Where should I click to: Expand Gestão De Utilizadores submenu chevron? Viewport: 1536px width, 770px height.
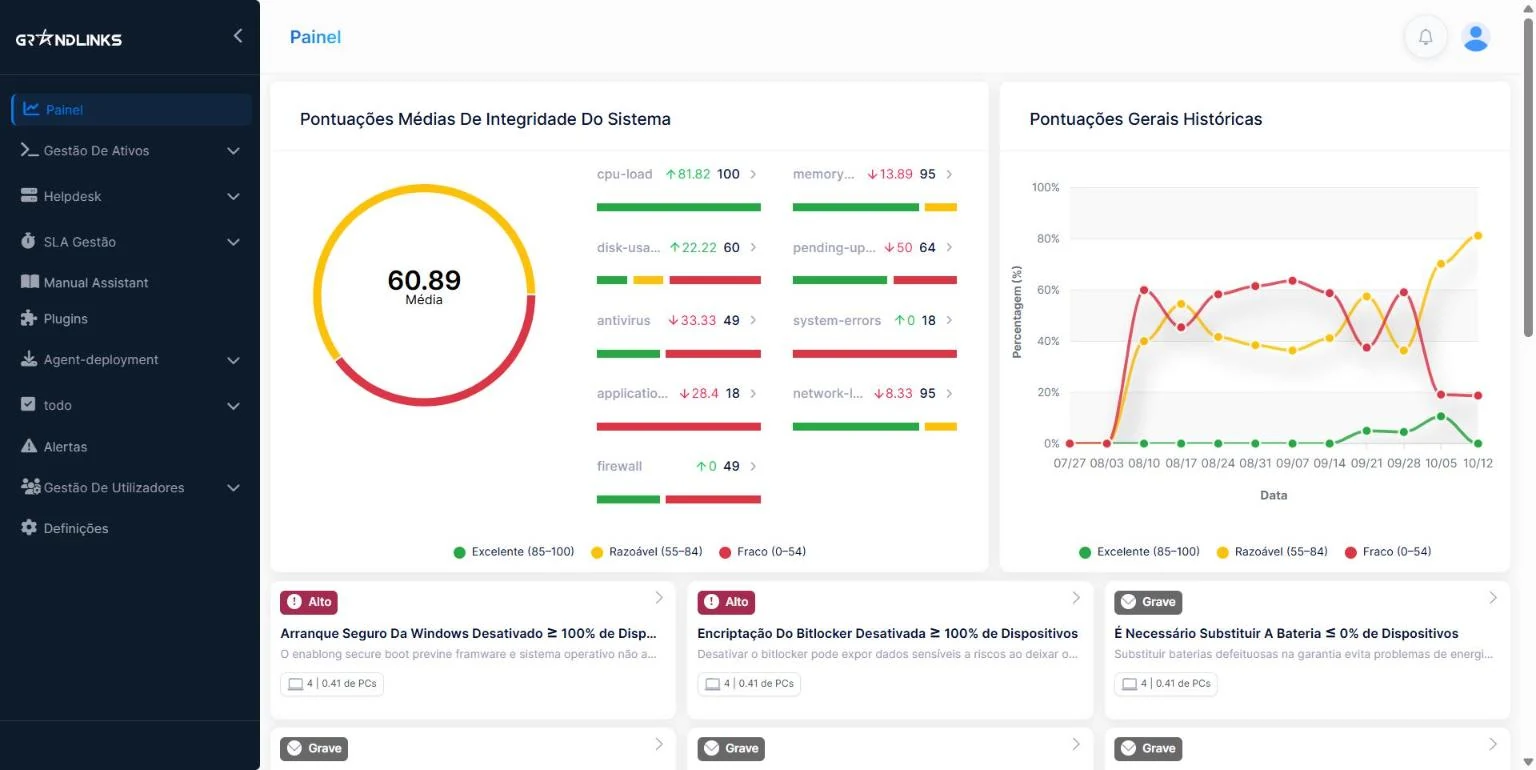coord(233,488)
